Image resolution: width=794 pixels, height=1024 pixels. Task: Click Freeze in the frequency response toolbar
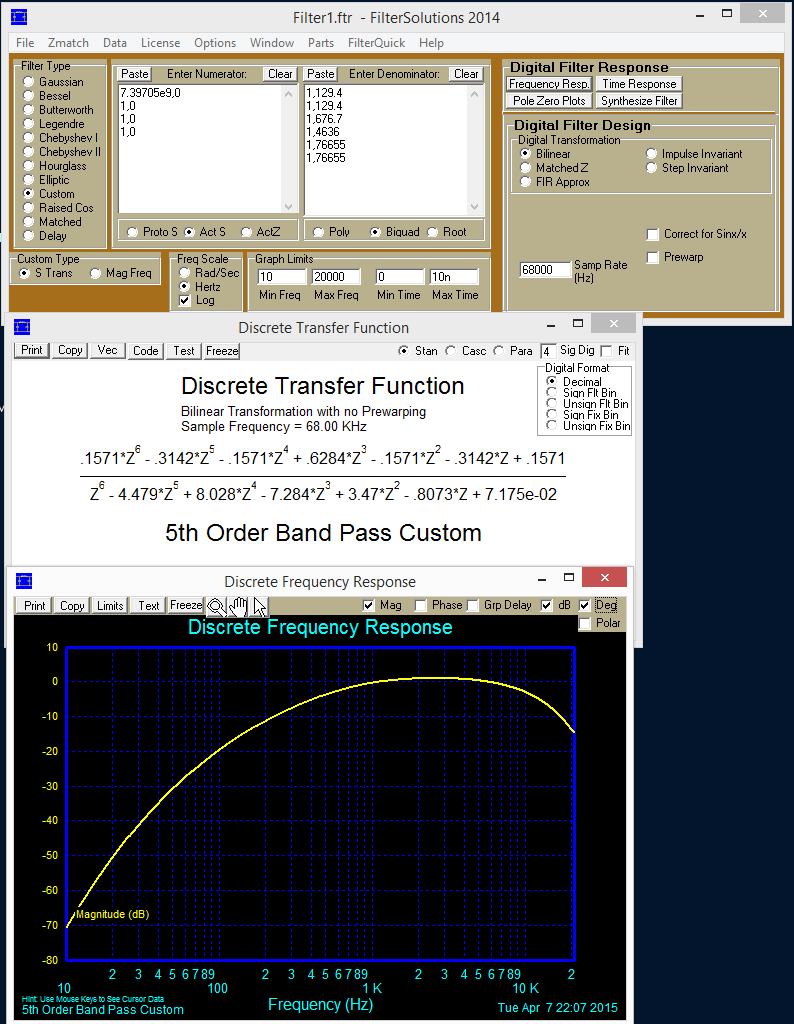point(185,606)
